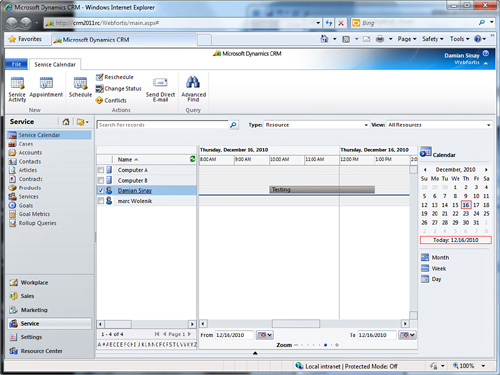The width and height of the screenshot is (500, 375).
Task: Open the IE Tools menu dropdown
Action: tap(459, 39)
